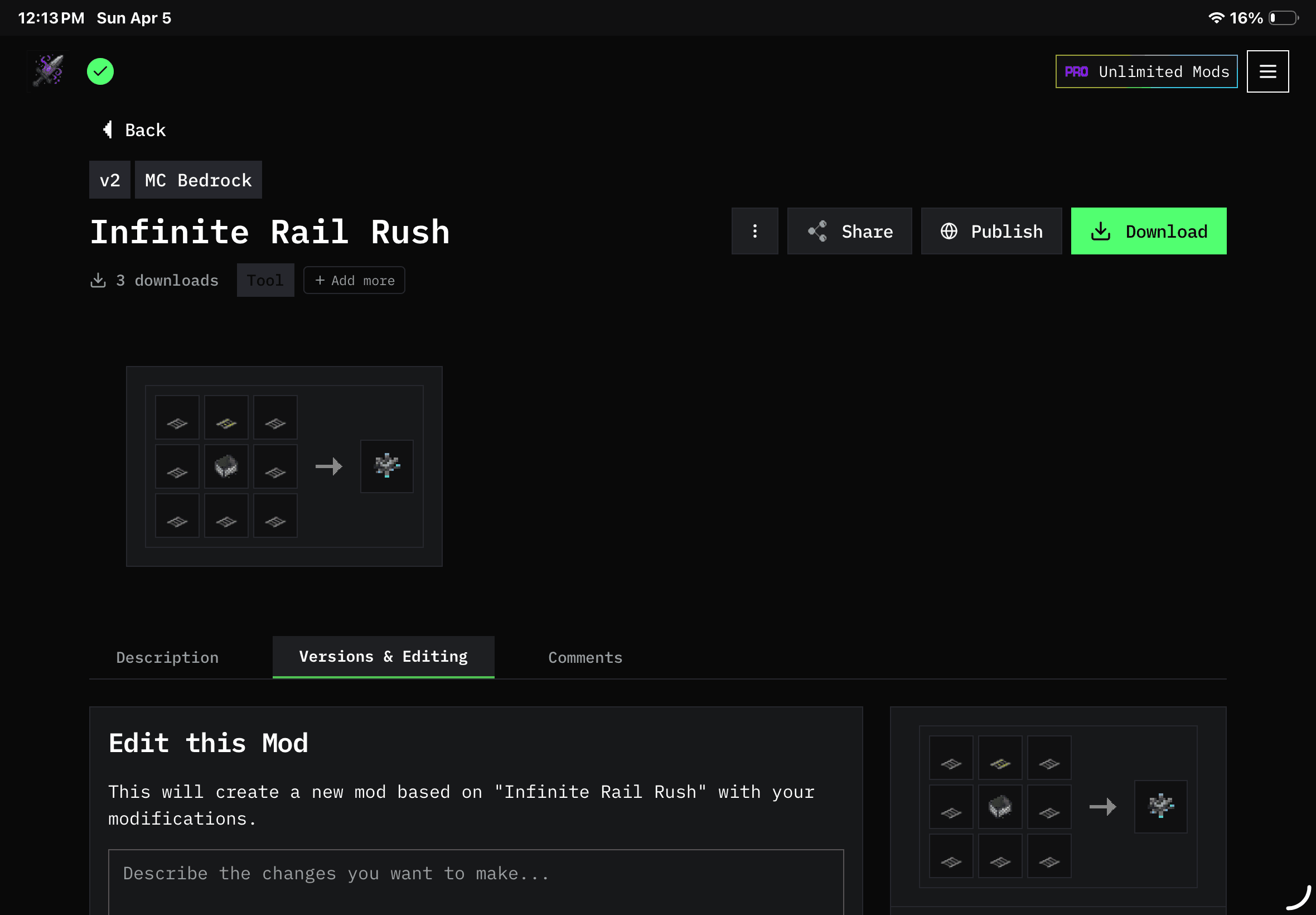
Task: Click the top-middle golden rail crafting slot
Action: 226,417
